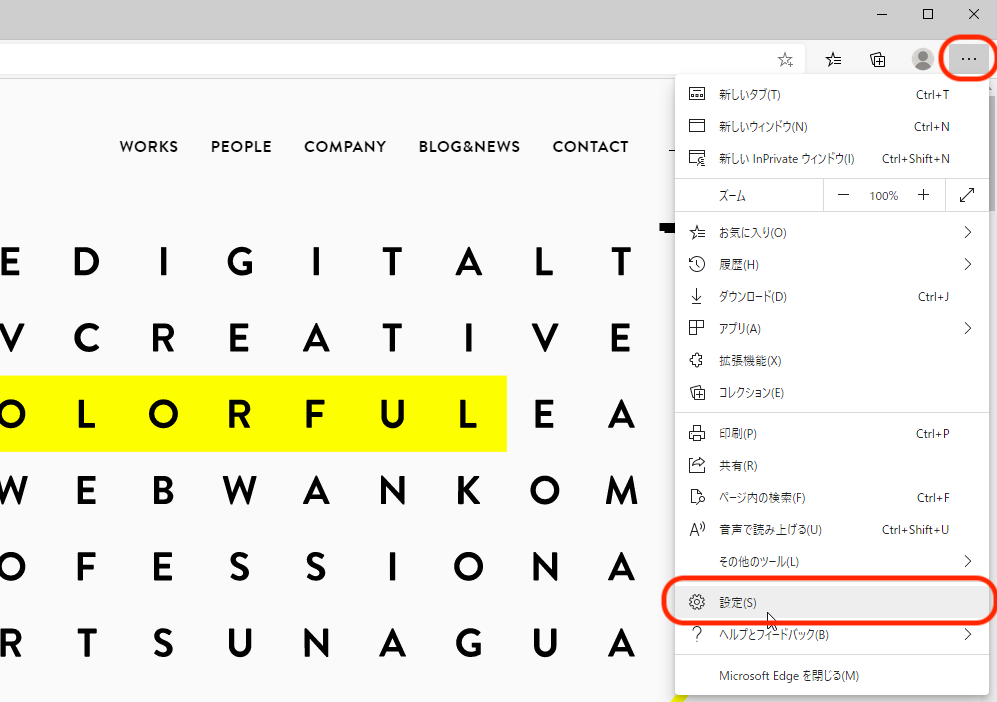Expand the お気に入り(O) submenu
The height and width of the screenshot is (702, 997).
click(x=967, y=233)
